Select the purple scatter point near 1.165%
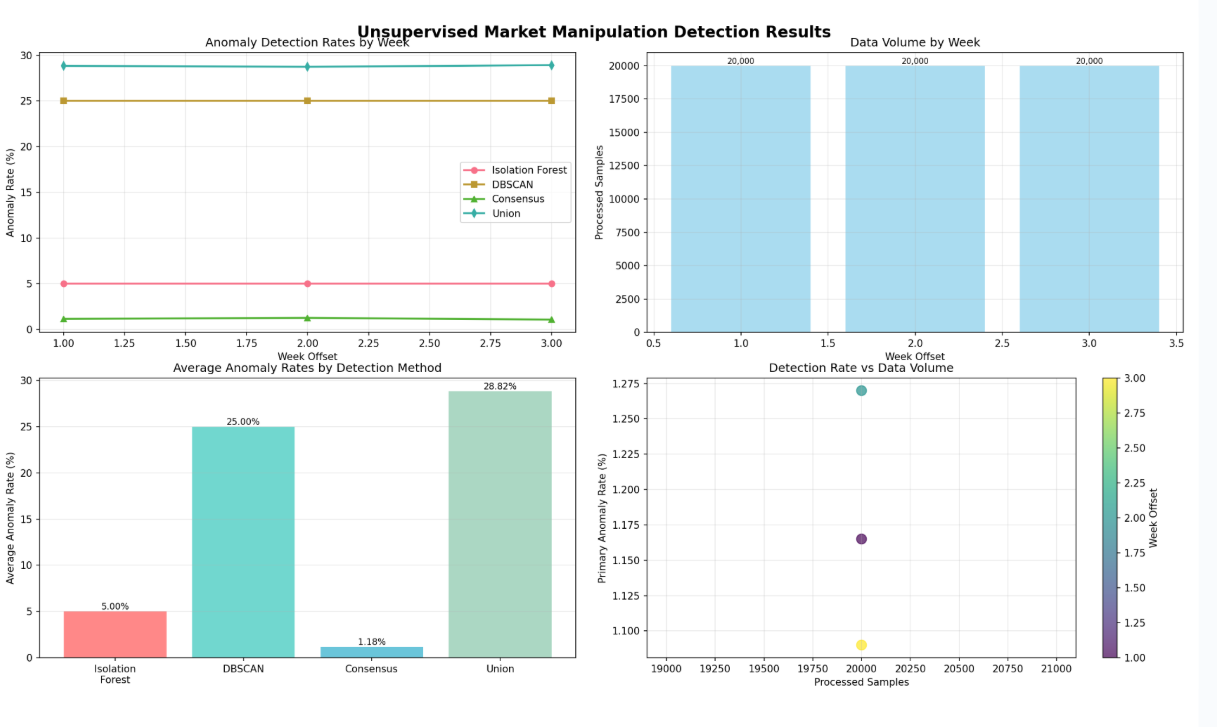 861,539
